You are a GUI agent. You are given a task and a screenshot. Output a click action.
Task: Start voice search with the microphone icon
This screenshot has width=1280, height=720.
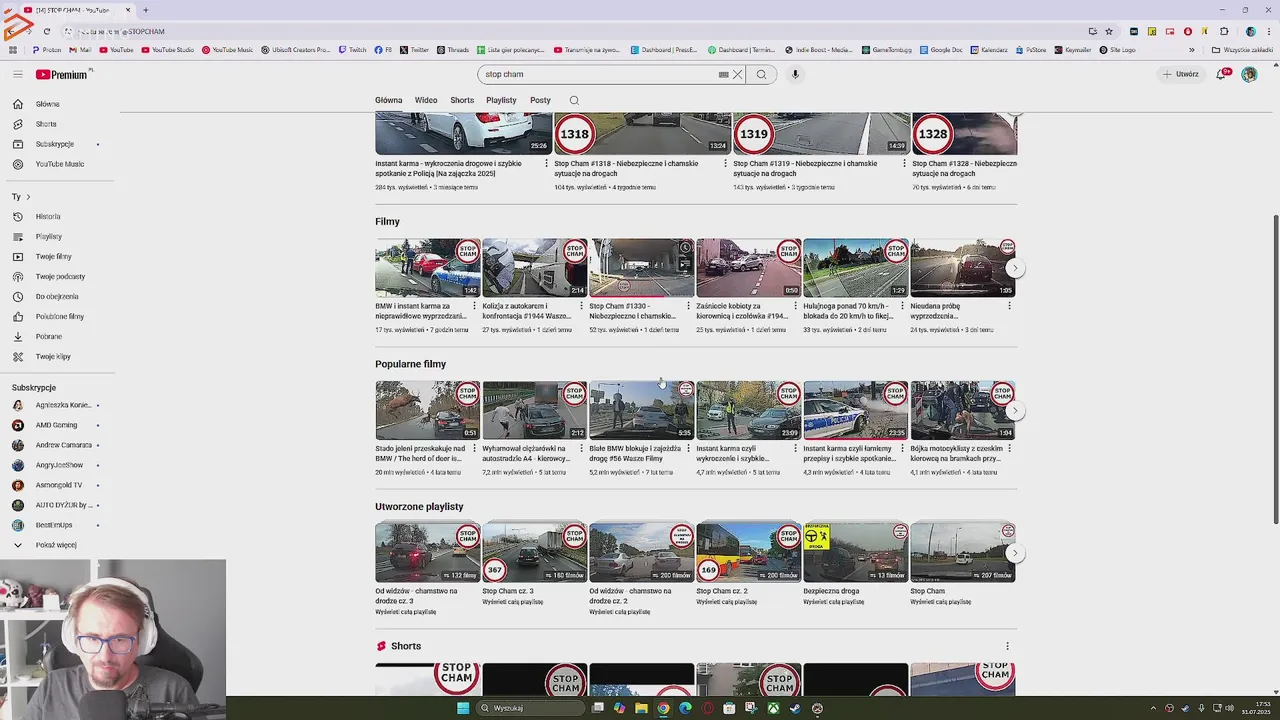click(795, 74)
